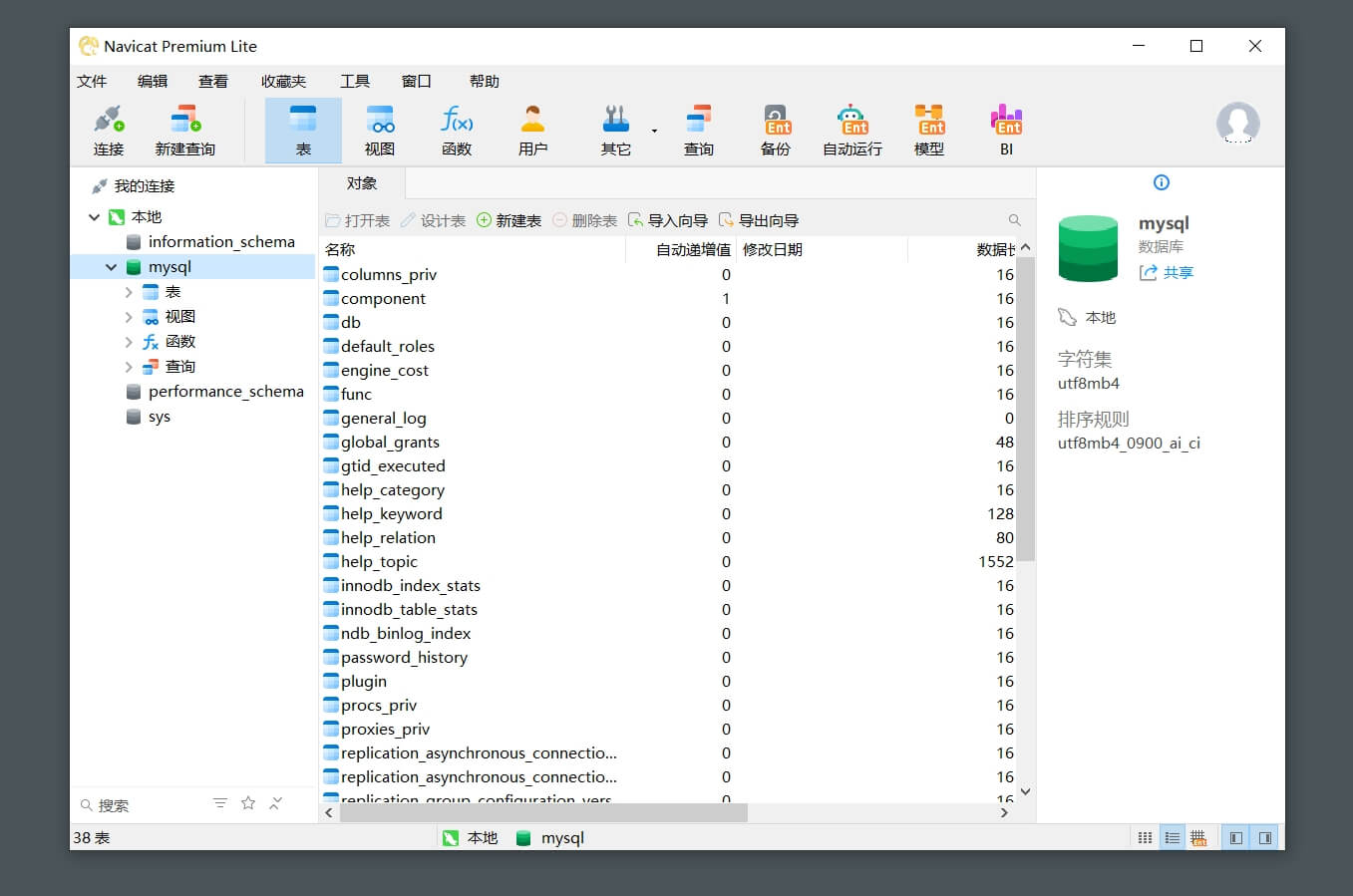Viewport: 1353px width, 896px height.
Task: Click the 删除表 button
Action: point(585,220)
